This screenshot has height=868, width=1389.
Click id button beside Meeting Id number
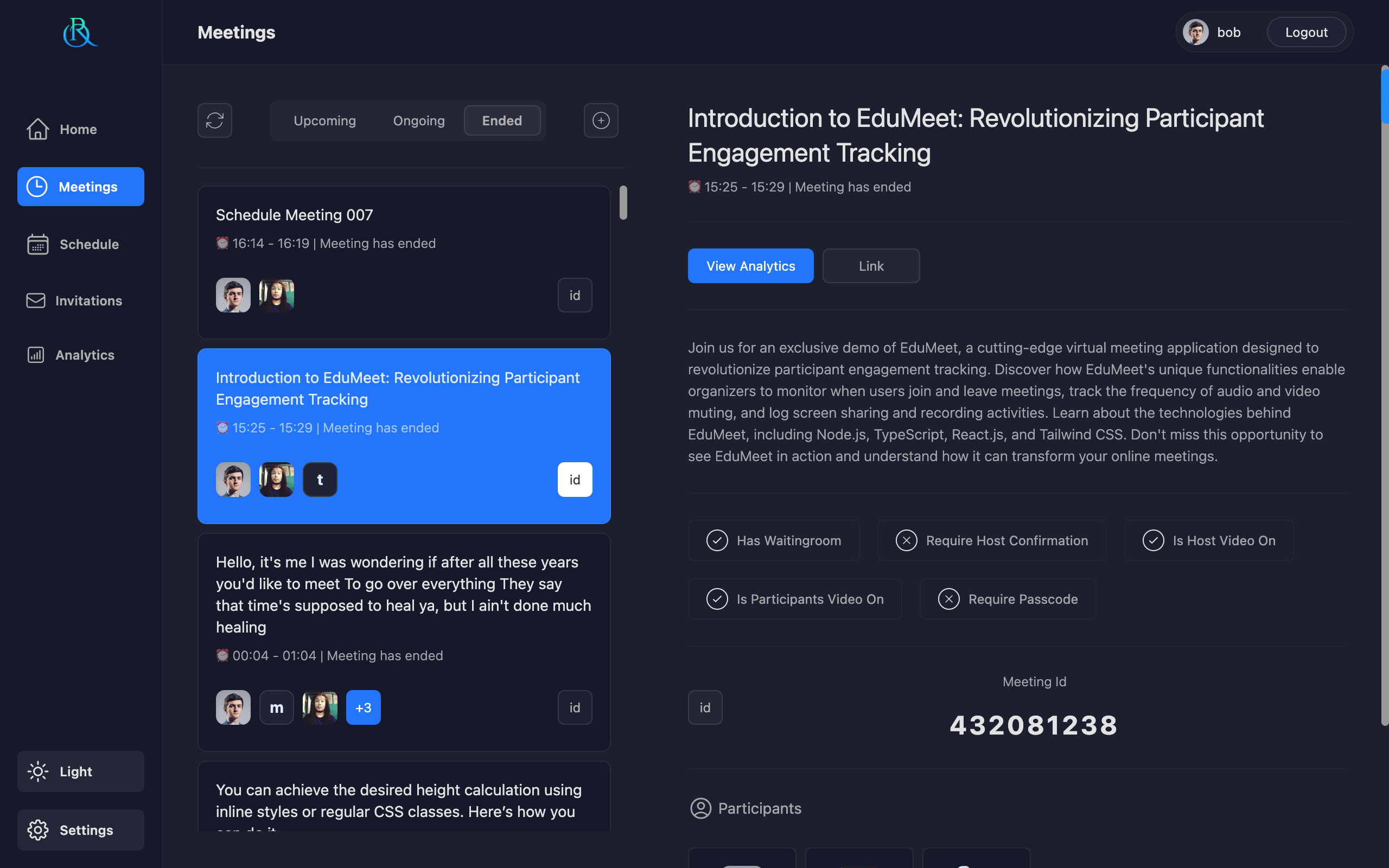pos(705,707)
